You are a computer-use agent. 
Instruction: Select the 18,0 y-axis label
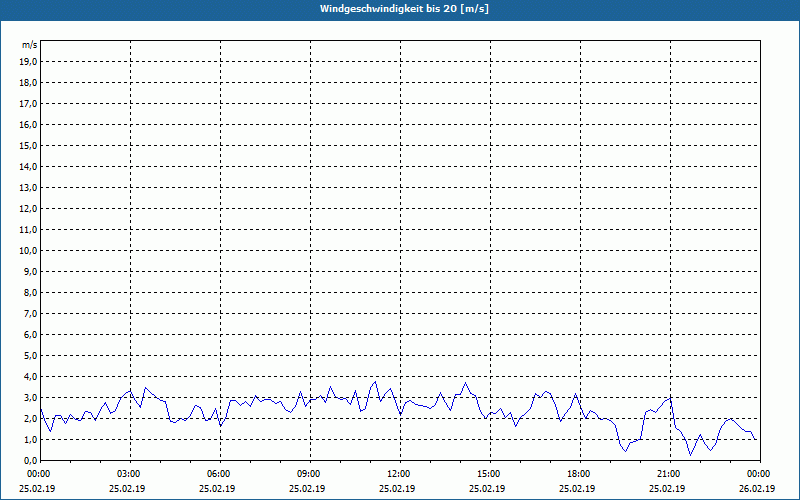[28, 83]
